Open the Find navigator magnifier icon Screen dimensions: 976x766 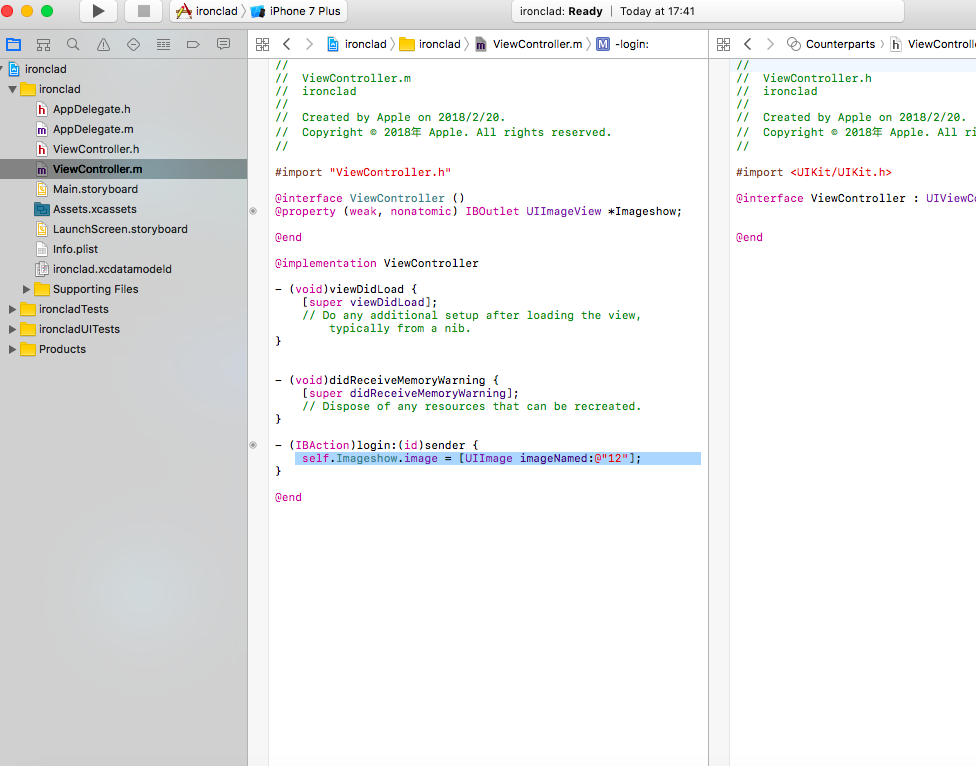pyautogui.click(x=73, y=44)
